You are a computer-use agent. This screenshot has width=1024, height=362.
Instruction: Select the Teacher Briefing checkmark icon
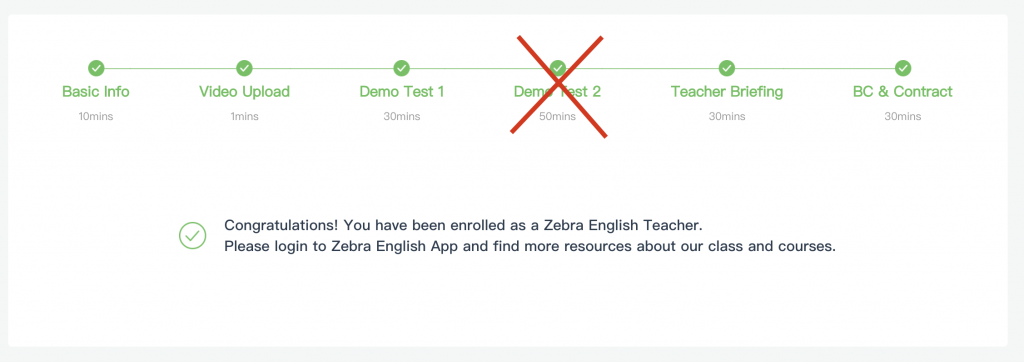pyautogui.click(x=727, y=68)
